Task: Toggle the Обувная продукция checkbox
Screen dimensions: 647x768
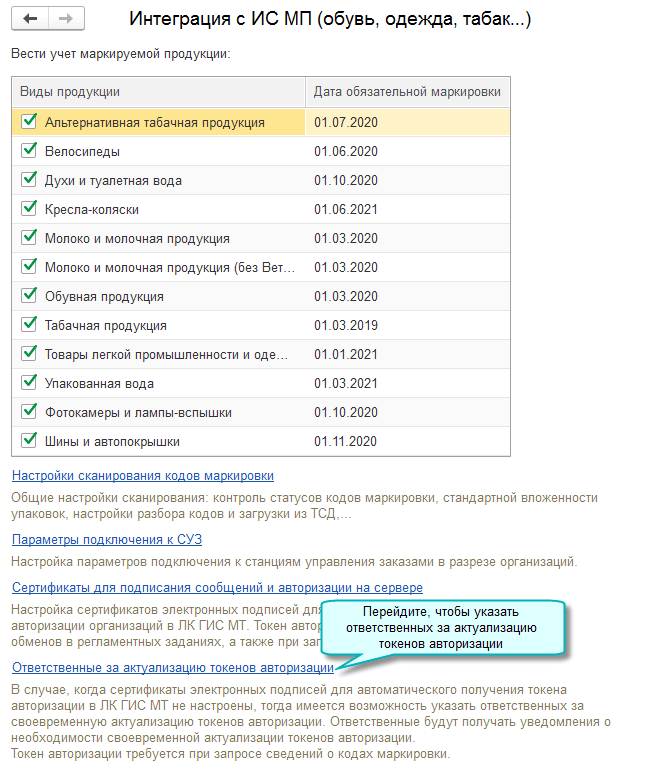Action: pyautogui.click(x=29, y=295)
